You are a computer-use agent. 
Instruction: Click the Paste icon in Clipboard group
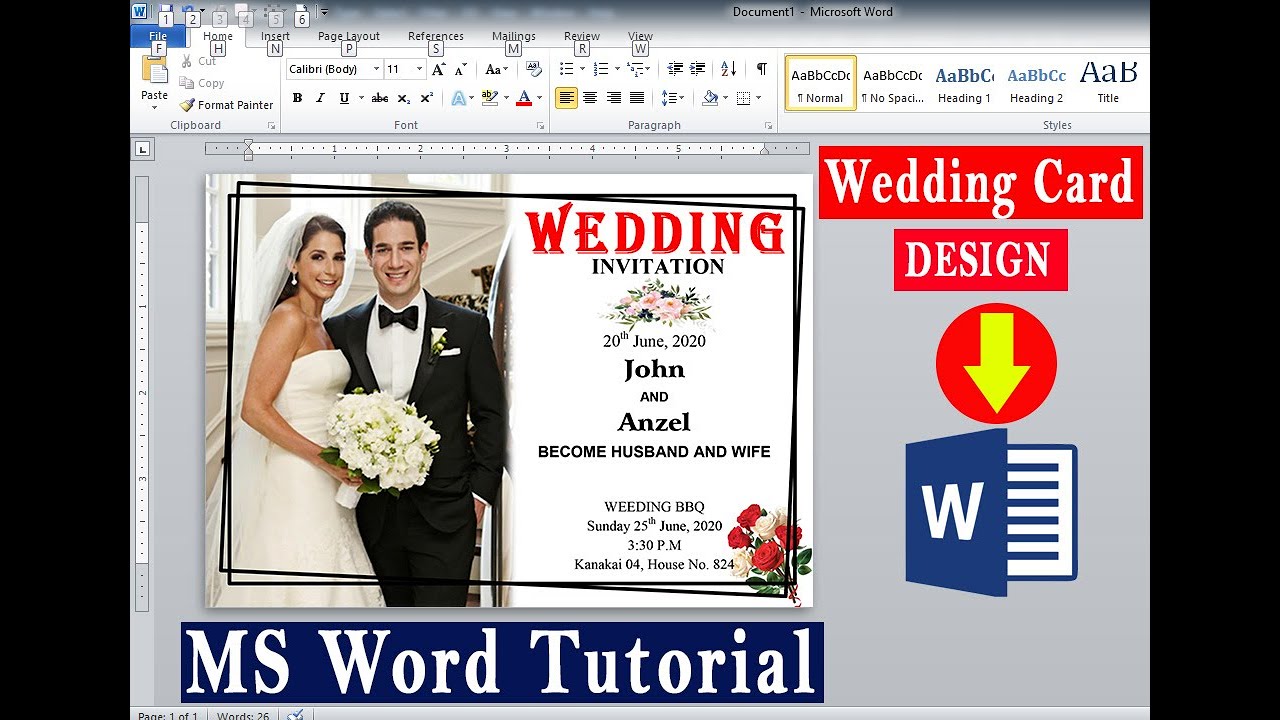point(155,70)
